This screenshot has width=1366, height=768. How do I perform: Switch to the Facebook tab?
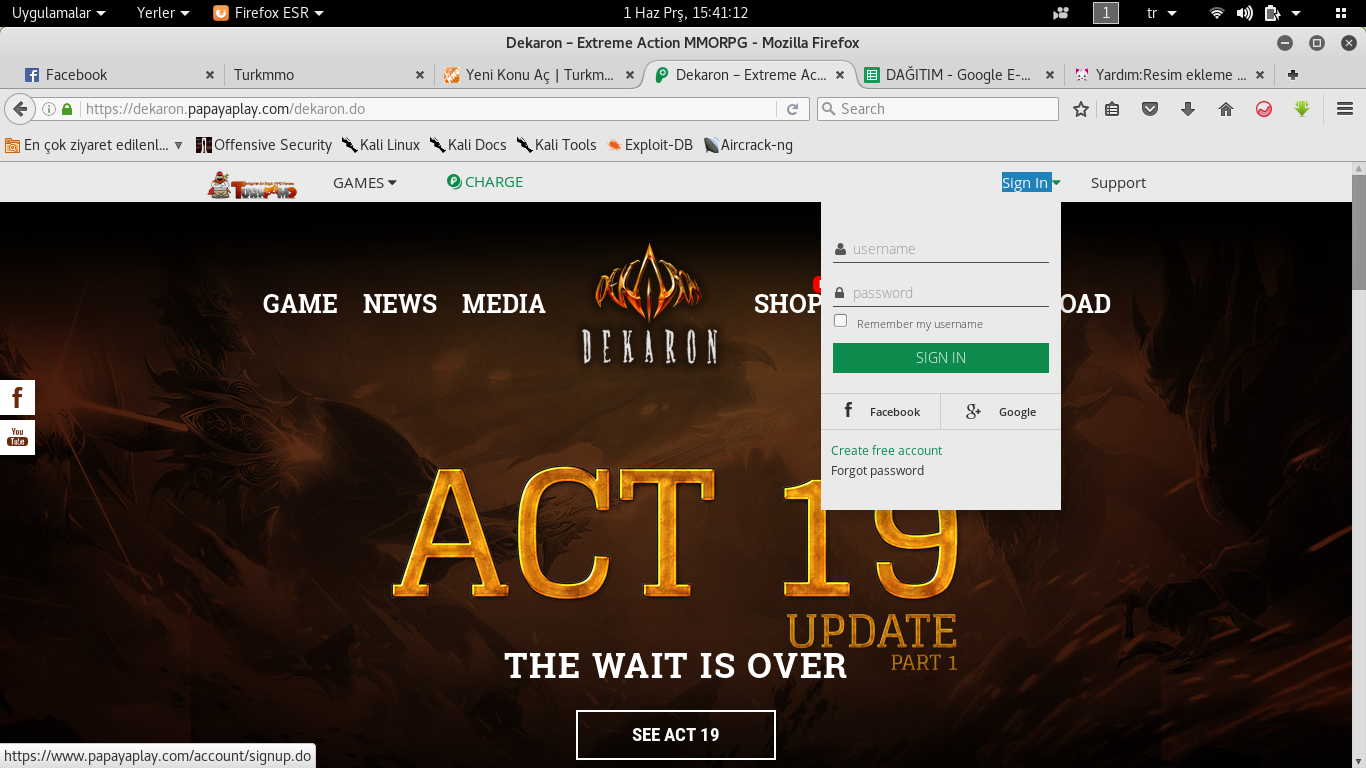click(118, 75)
